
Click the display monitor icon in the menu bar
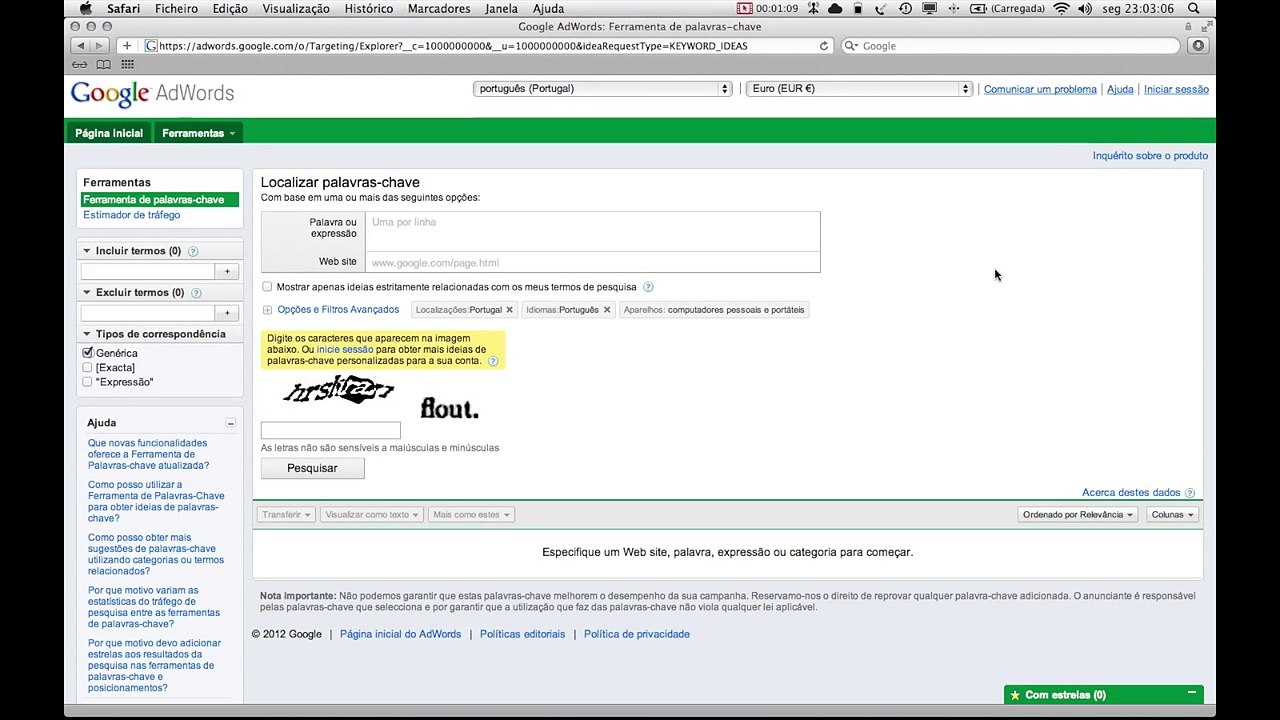[929, 9]
